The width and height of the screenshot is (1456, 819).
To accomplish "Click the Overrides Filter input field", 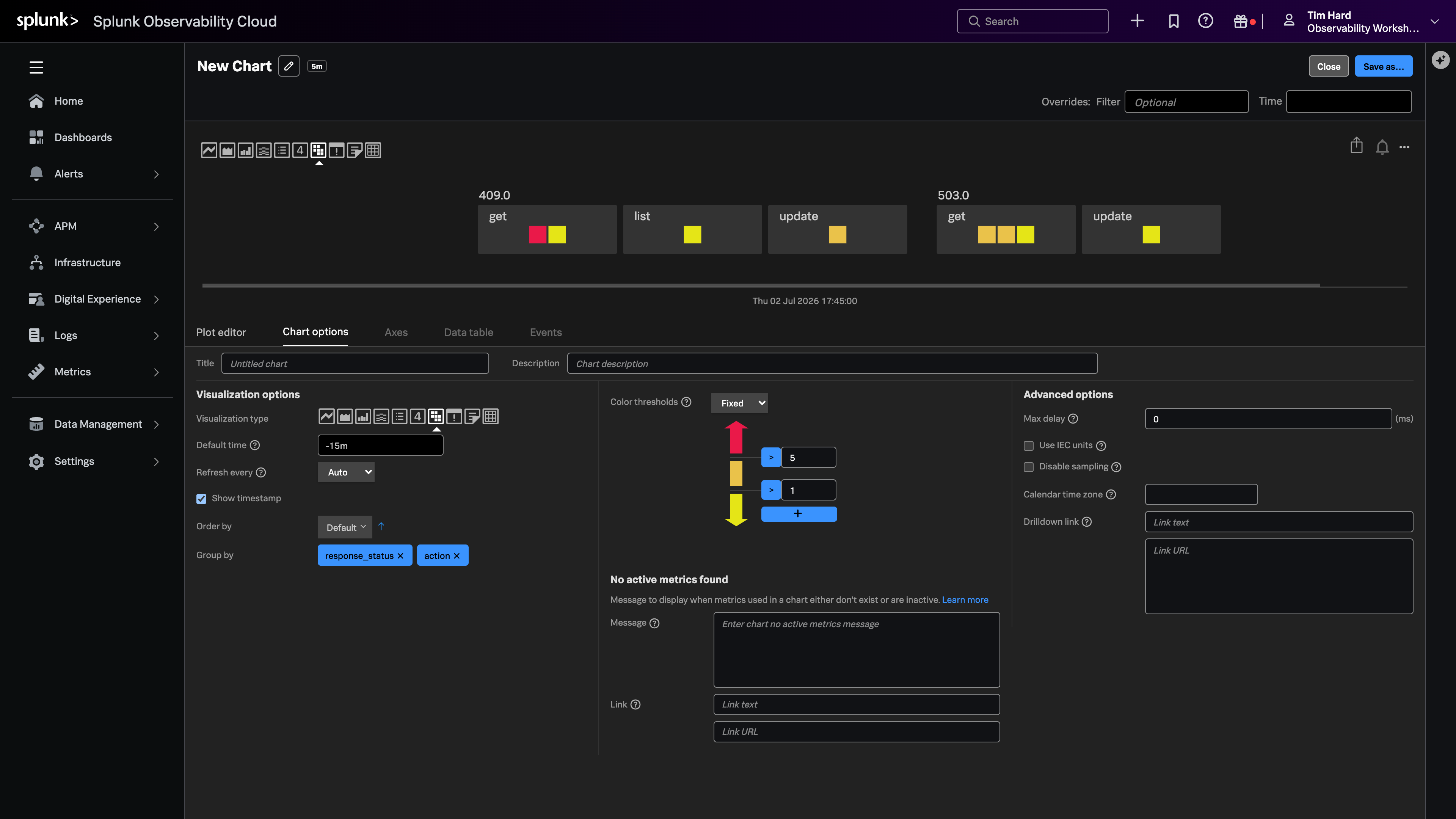I will click(1186, 102).
